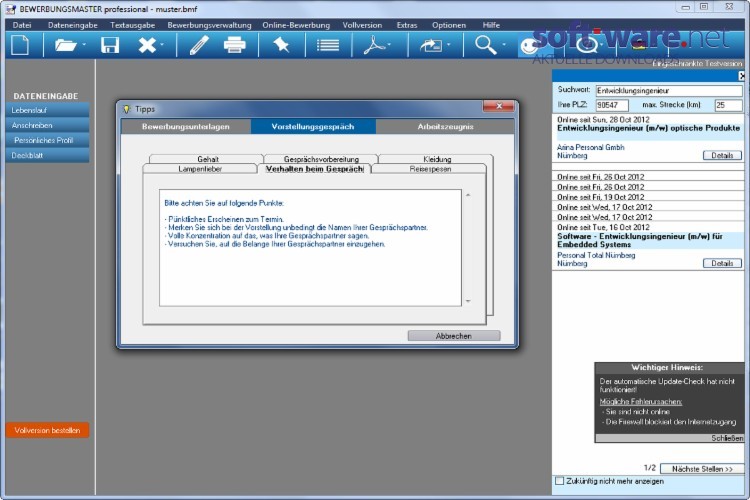
Task: Switch to the Bewerbungsunterlagen tab
Action: (186, 126)
